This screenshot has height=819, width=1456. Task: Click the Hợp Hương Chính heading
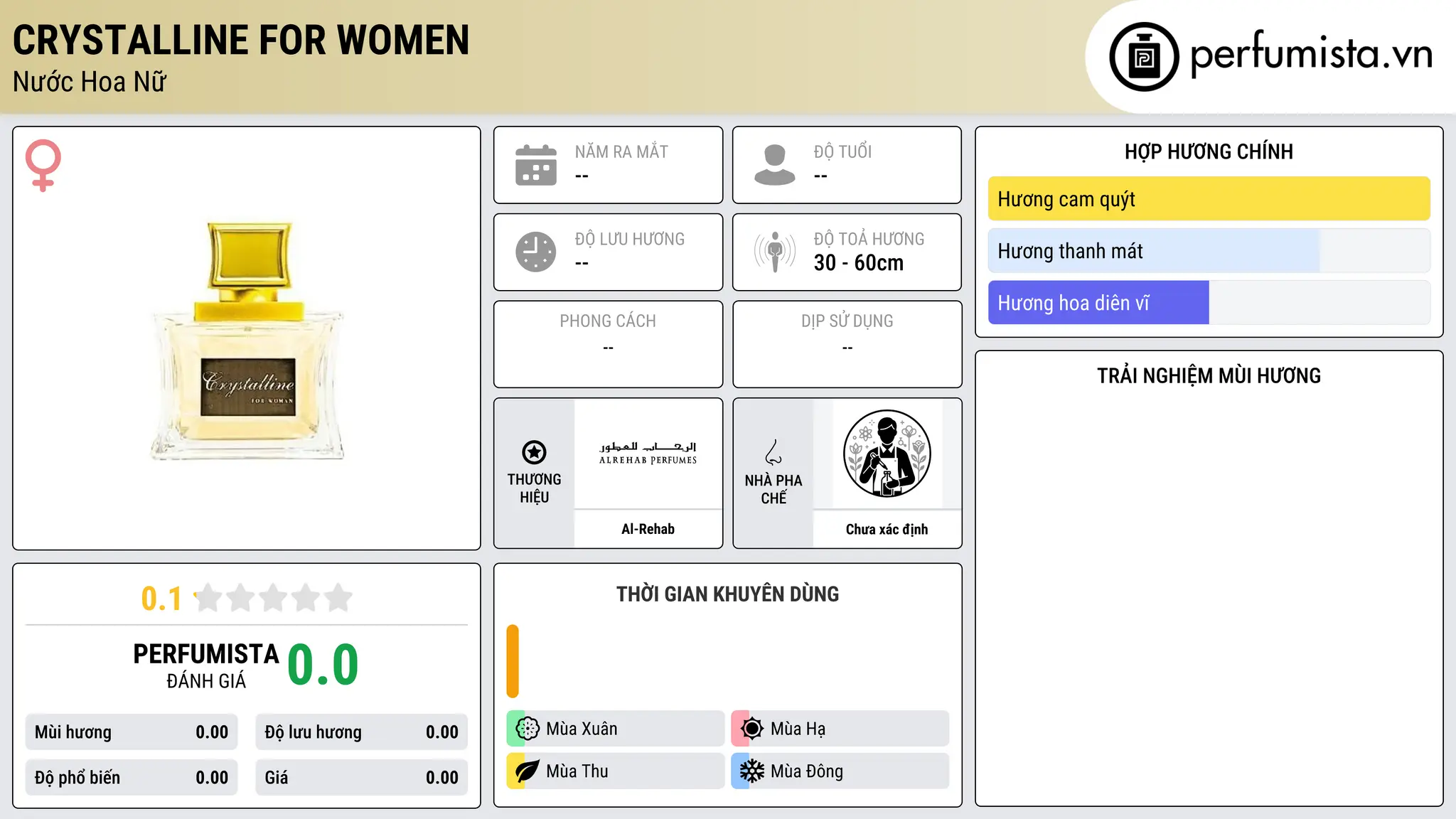pos(1209,151)
